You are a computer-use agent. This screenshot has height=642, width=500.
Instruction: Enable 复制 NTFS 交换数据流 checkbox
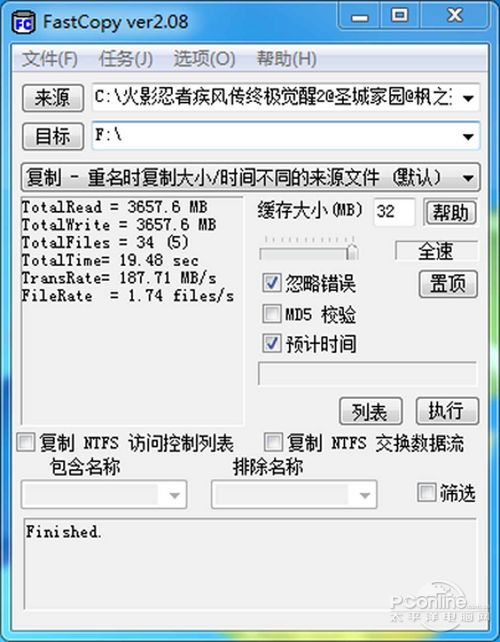273,443
